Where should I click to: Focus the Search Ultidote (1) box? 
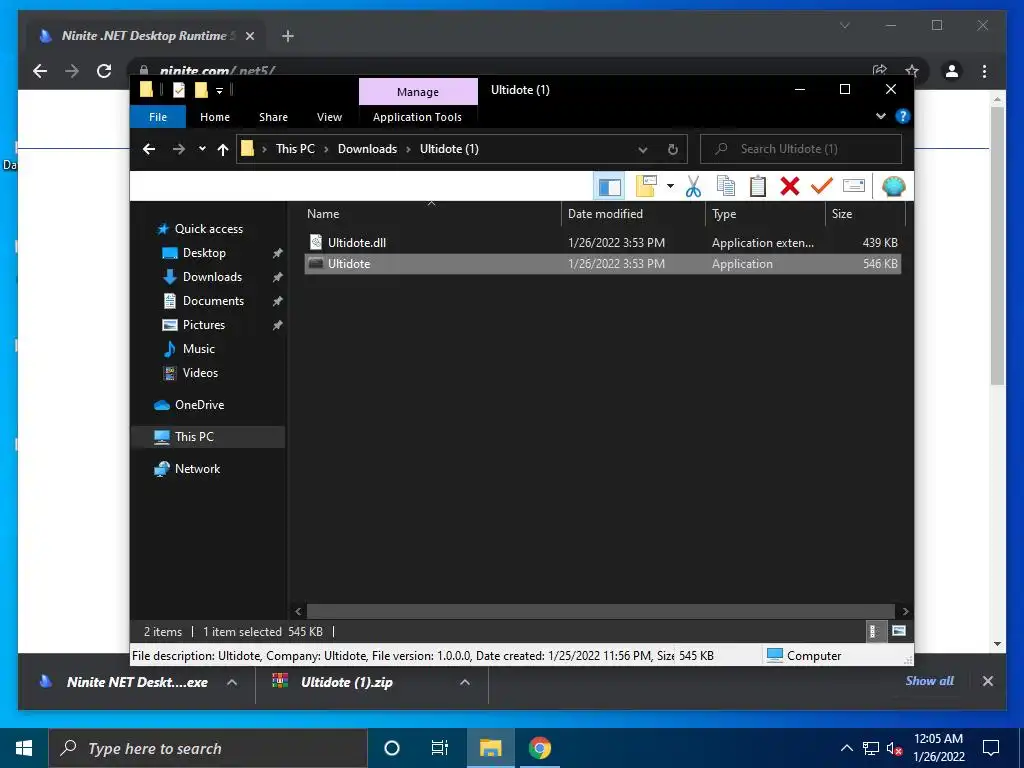[801, 149]
